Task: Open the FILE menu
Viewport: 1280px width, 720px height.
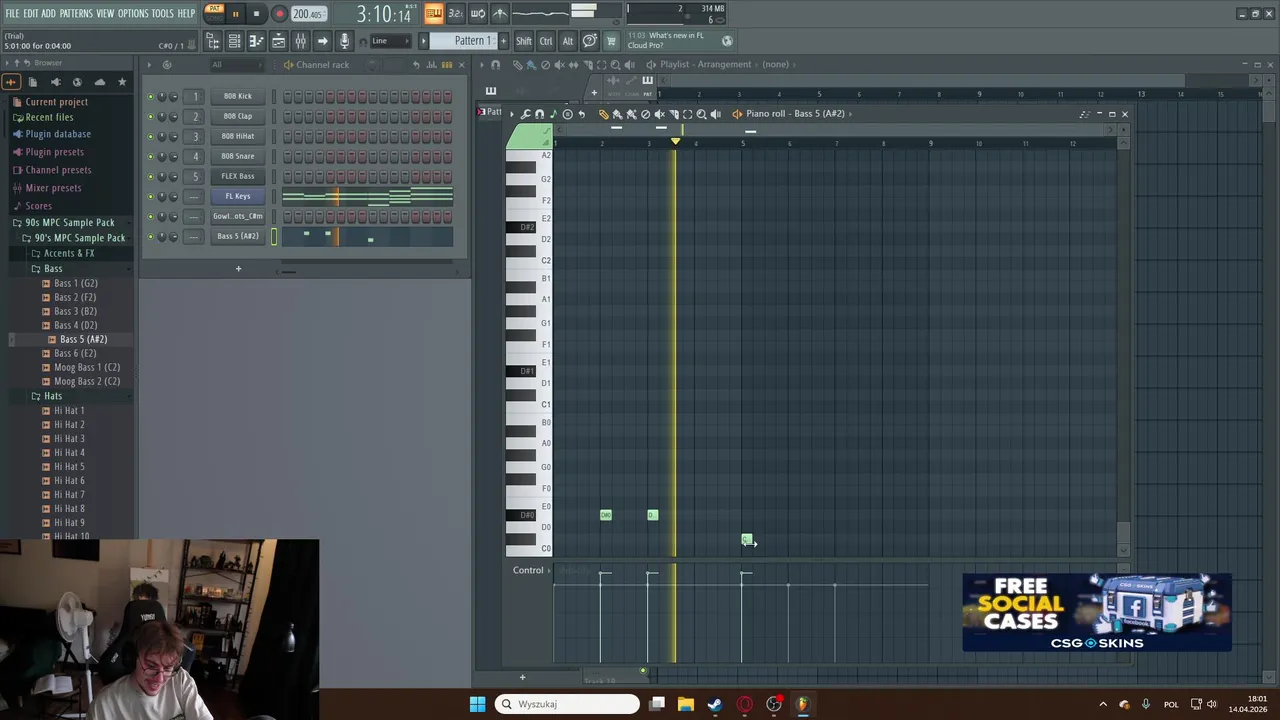Action: click(x=12, y=13)
